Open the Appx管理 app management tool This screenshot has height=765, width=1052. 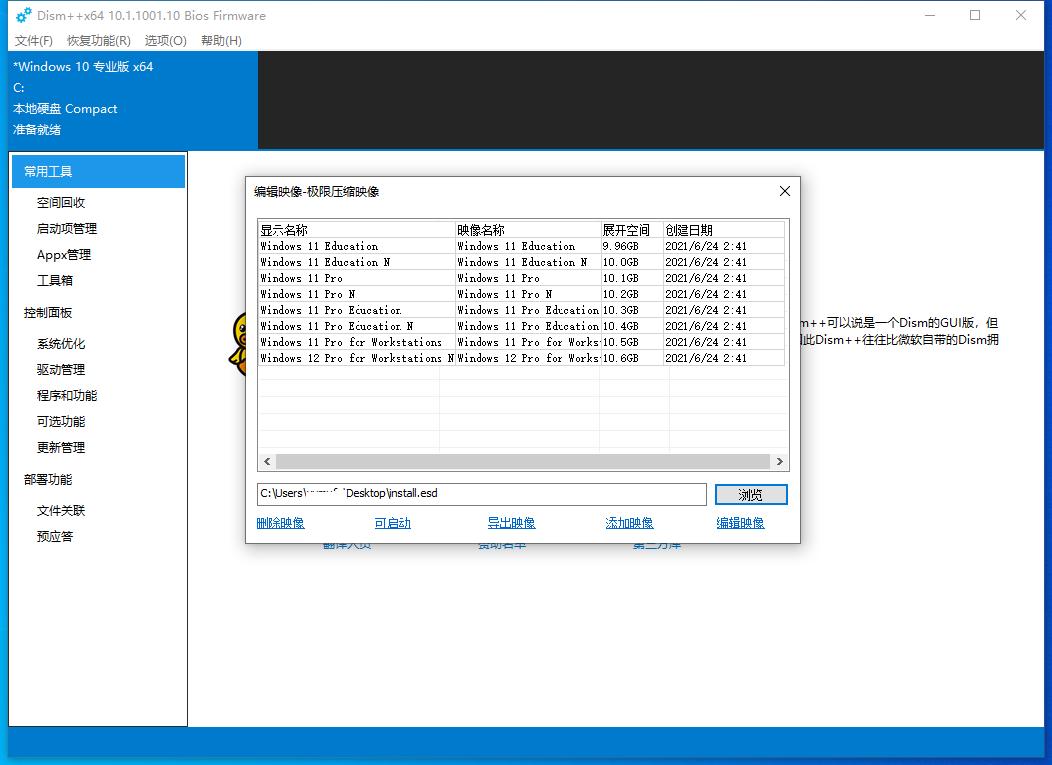pos(66,254)
